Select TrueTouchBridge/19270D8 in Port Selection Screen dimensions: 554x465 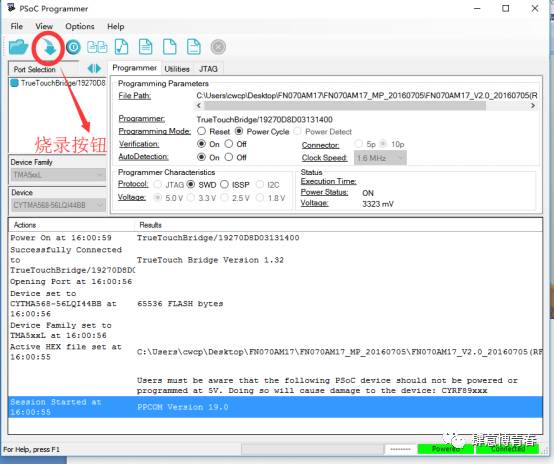click(x=58, y=83)
